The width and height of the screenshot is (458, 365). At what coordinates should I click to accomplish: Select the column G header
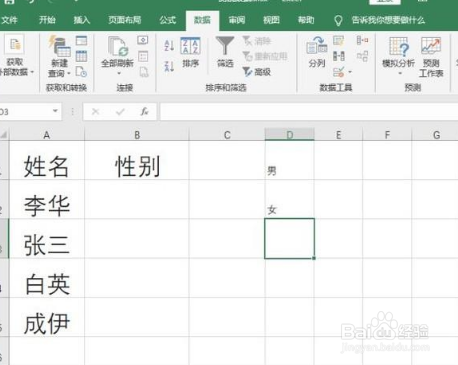[x=435, y=135]
